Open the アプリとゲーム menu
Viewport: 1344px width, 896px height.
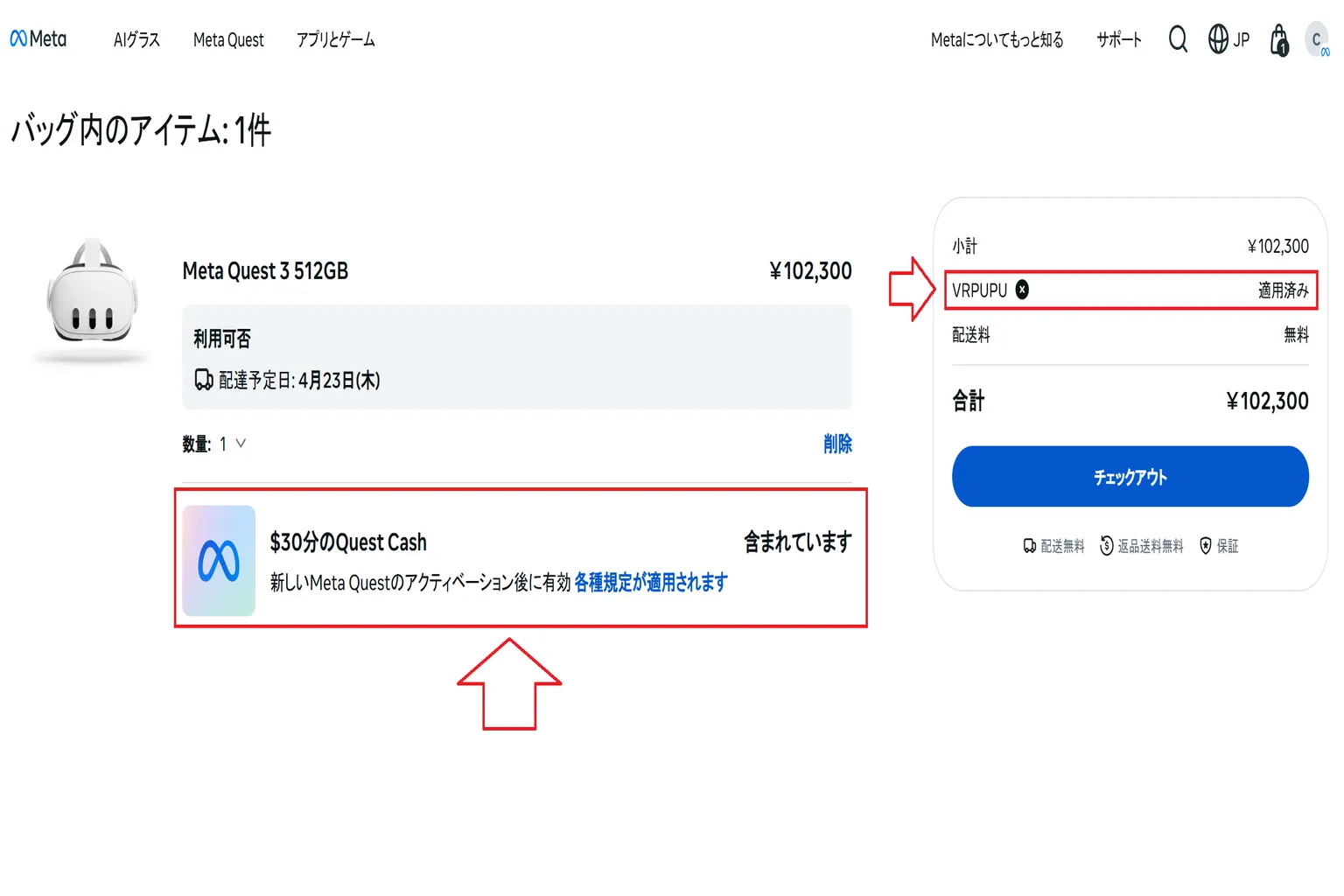pos(336,39)
